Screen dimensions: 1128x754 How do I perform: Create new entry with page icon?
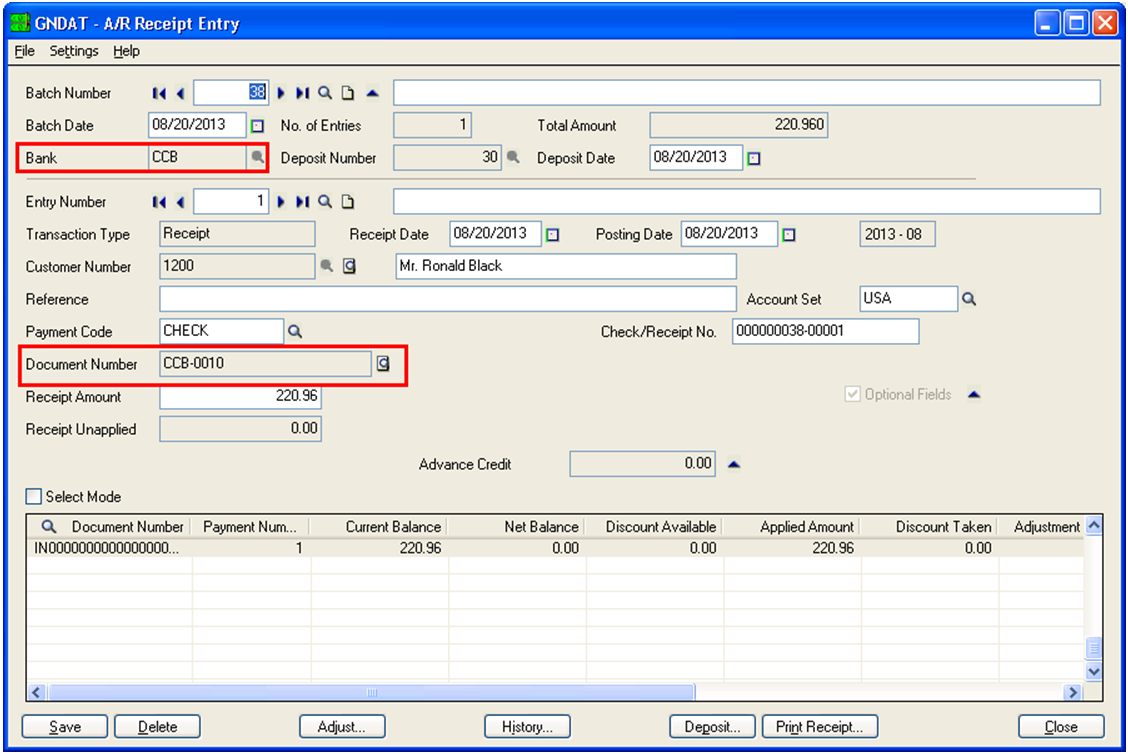[347, 202]
